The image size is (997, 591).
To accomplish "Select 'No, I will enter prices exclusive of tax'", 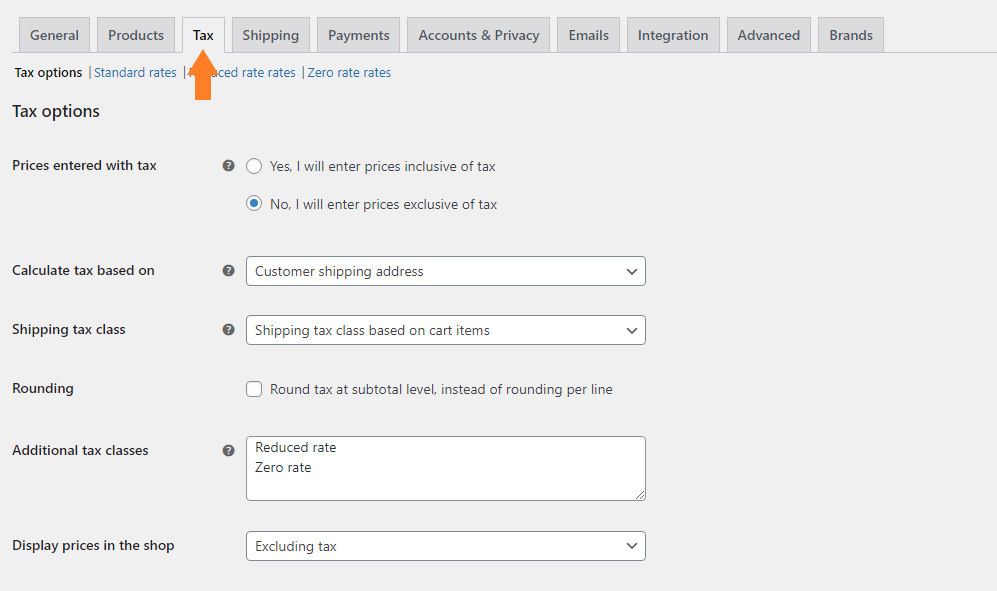I will (254, 204).
